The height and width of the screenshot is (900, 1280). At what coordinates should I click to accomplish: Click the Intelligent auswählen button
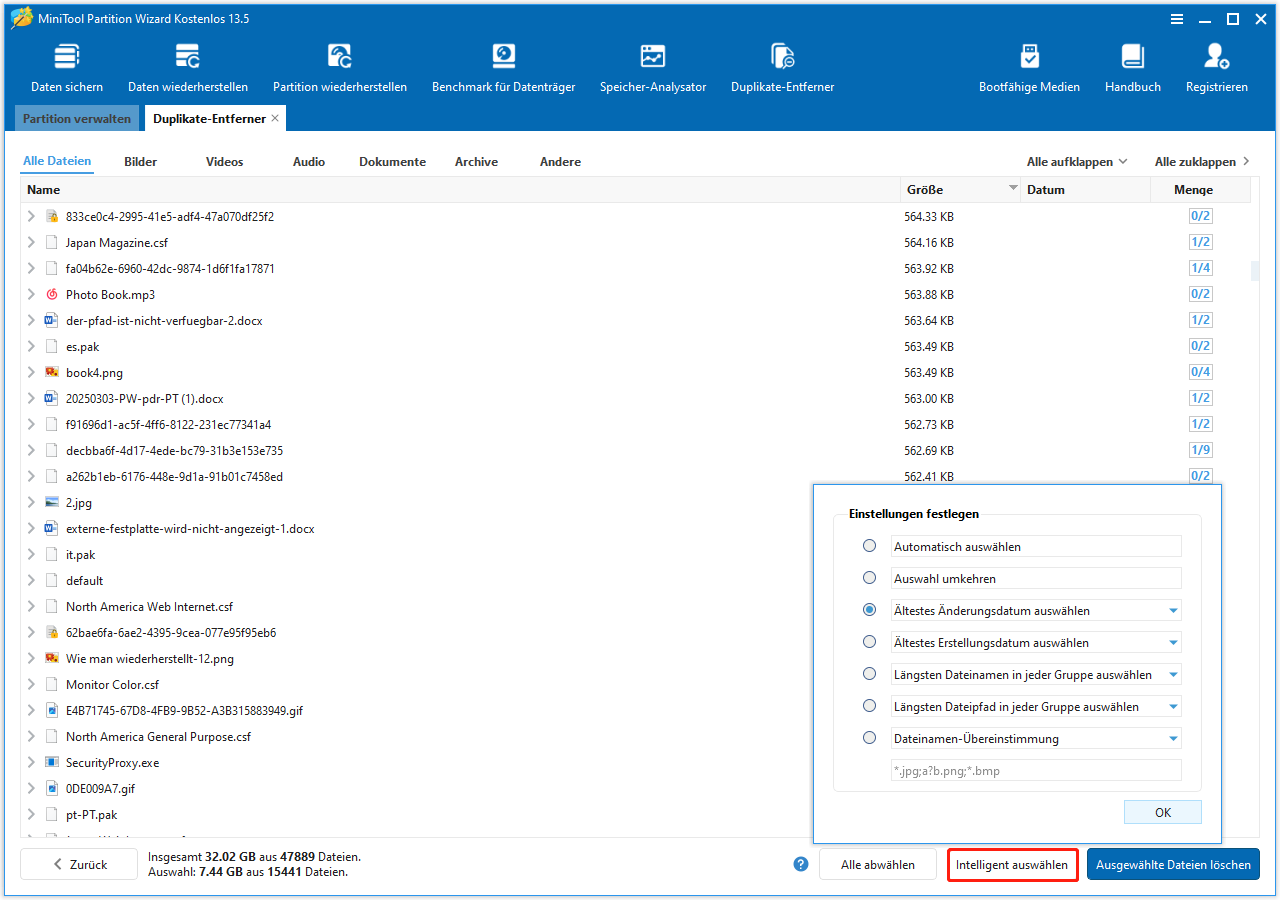[x=1012, y=864]
